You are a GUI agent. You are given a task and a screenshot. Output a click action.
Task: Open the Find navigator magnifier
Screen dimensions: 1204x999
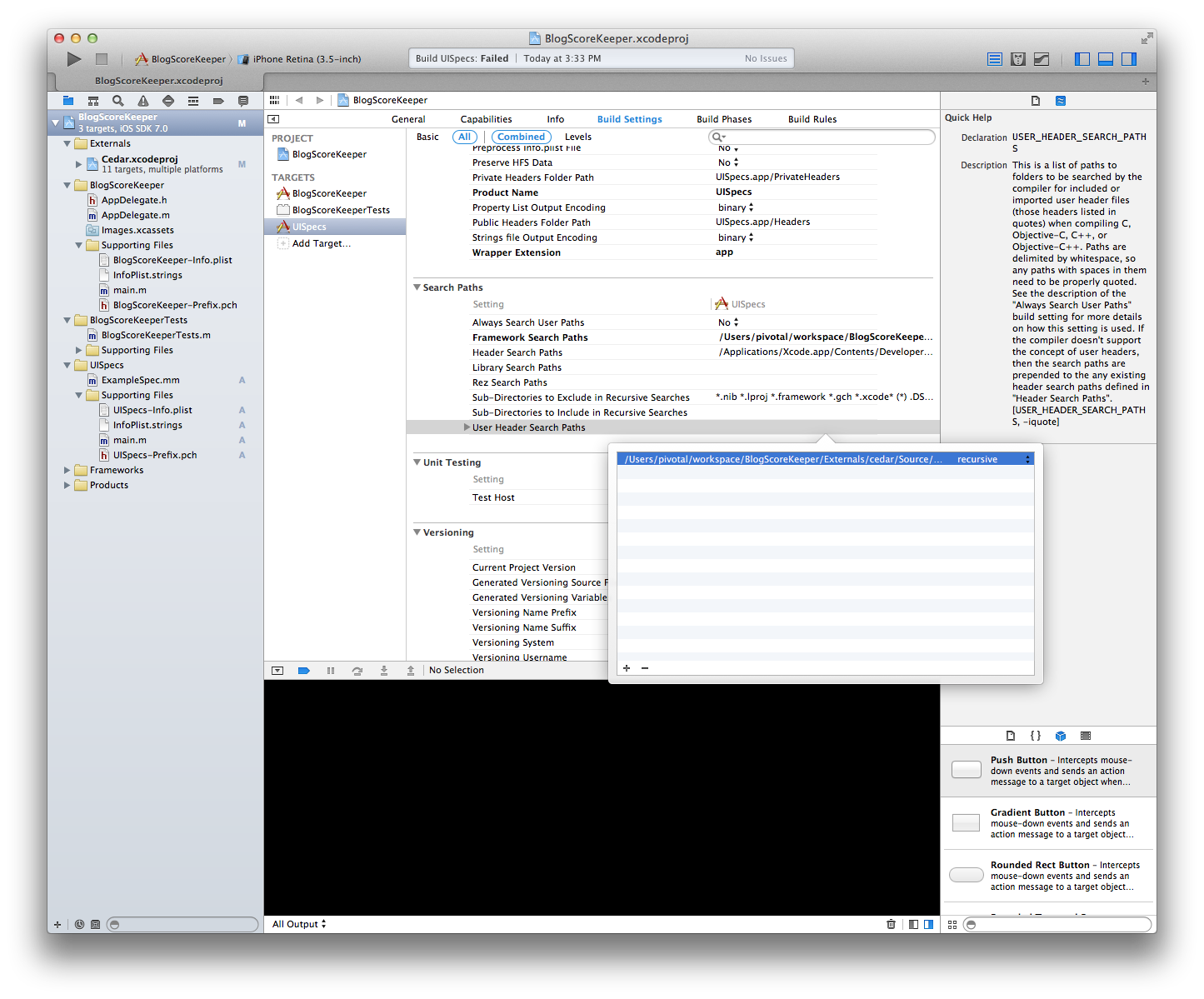pyautogui.click(x=118, y=101)
